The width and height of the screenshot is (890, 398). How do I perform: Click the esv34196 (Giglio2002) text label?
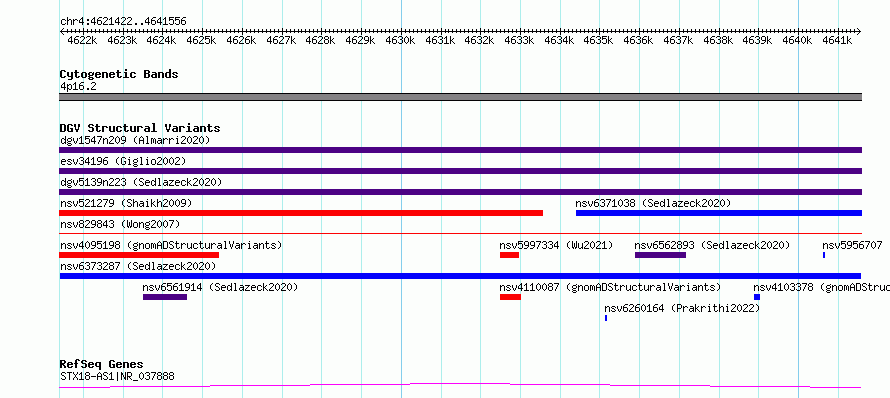pyautogui.click(x=123, y=161)
